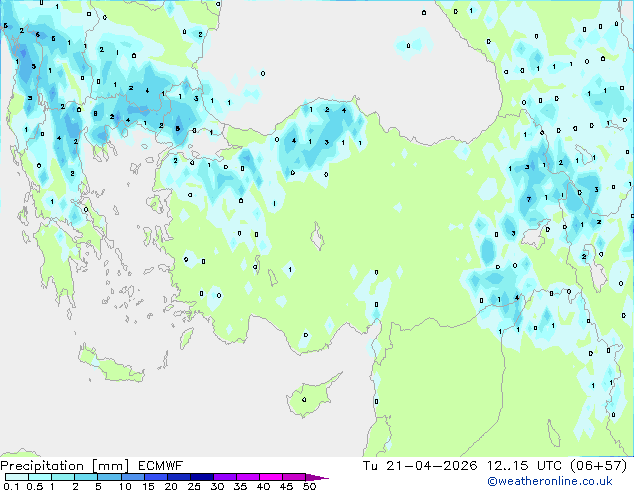Click the lightest 0.1 mm legend swatch
This screenshot has width=634, height=490.
tap(17, 477)
